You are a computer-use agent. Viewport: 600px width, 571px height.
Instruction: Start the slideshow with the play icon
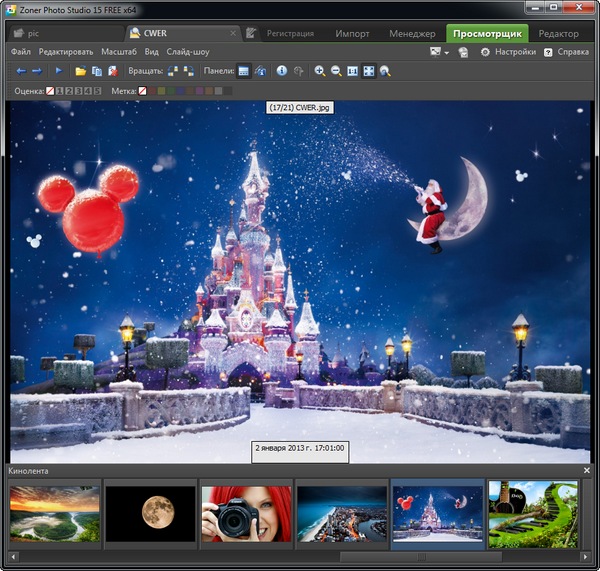click(x=58, y=71)
